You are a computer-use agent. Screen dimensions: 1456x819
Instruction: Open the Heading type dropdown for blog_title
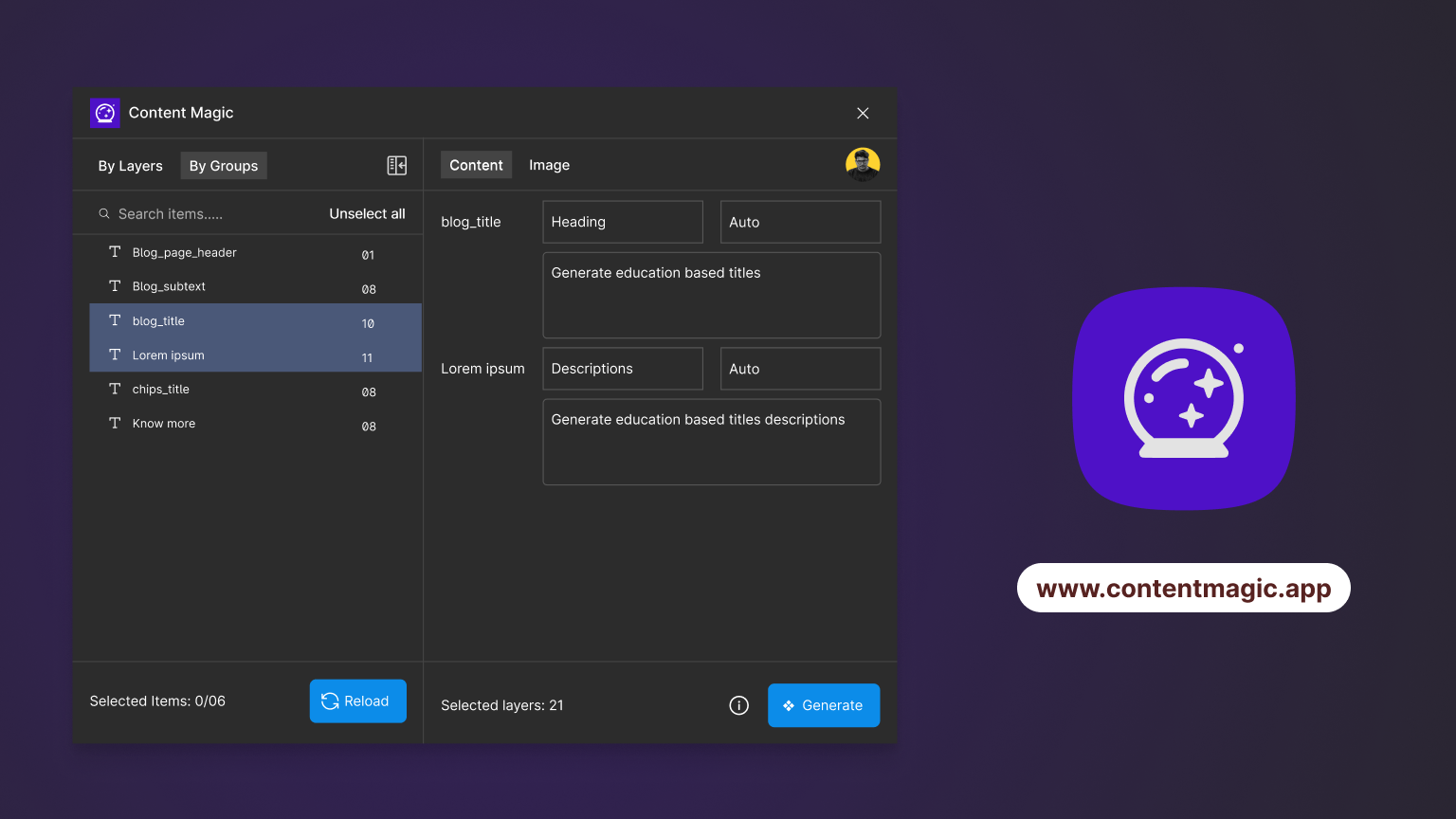click(x=623, y=222)
